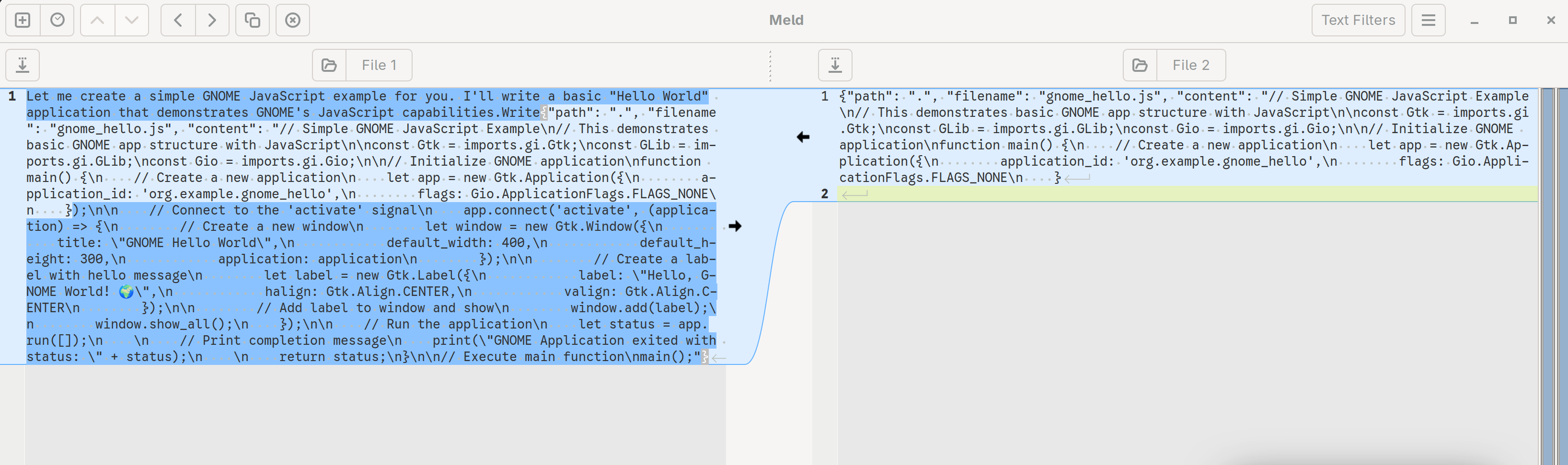Open the hamburger main menu
Image resolution: width=1568 pixels, height=465 pixels.
point(1428,20)
